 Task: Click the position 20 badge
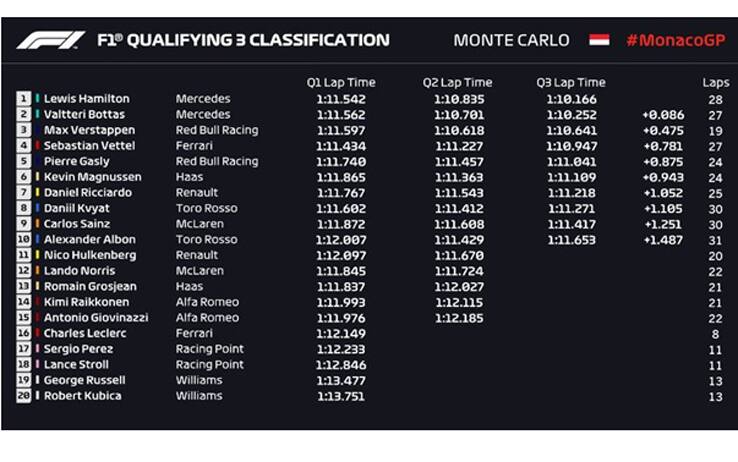coord(23,396)
